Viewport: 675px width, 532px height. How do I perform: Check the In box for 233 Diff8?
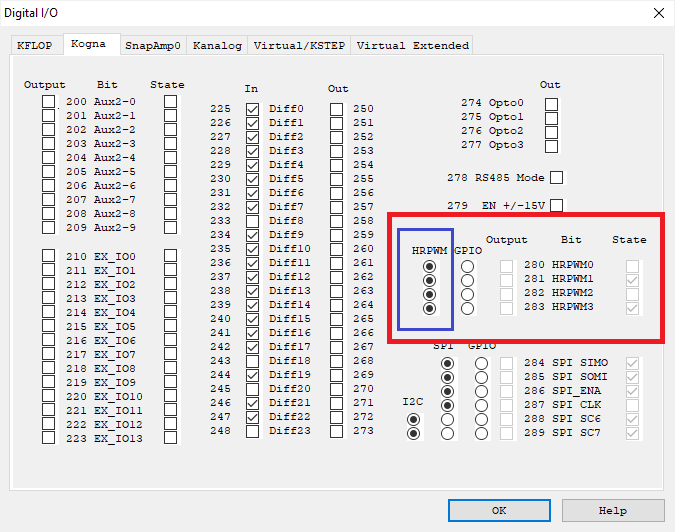[252, 221]
